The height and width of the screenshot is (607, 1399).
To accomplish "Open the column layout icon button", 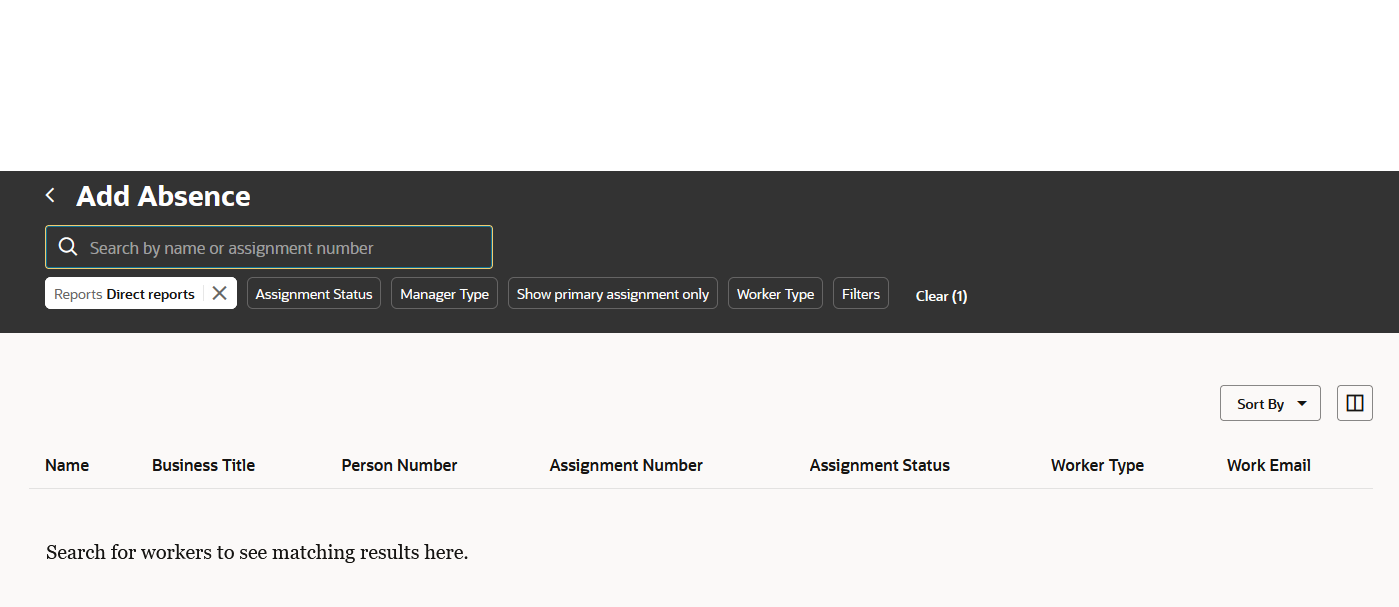I will tap(1355, 403).
